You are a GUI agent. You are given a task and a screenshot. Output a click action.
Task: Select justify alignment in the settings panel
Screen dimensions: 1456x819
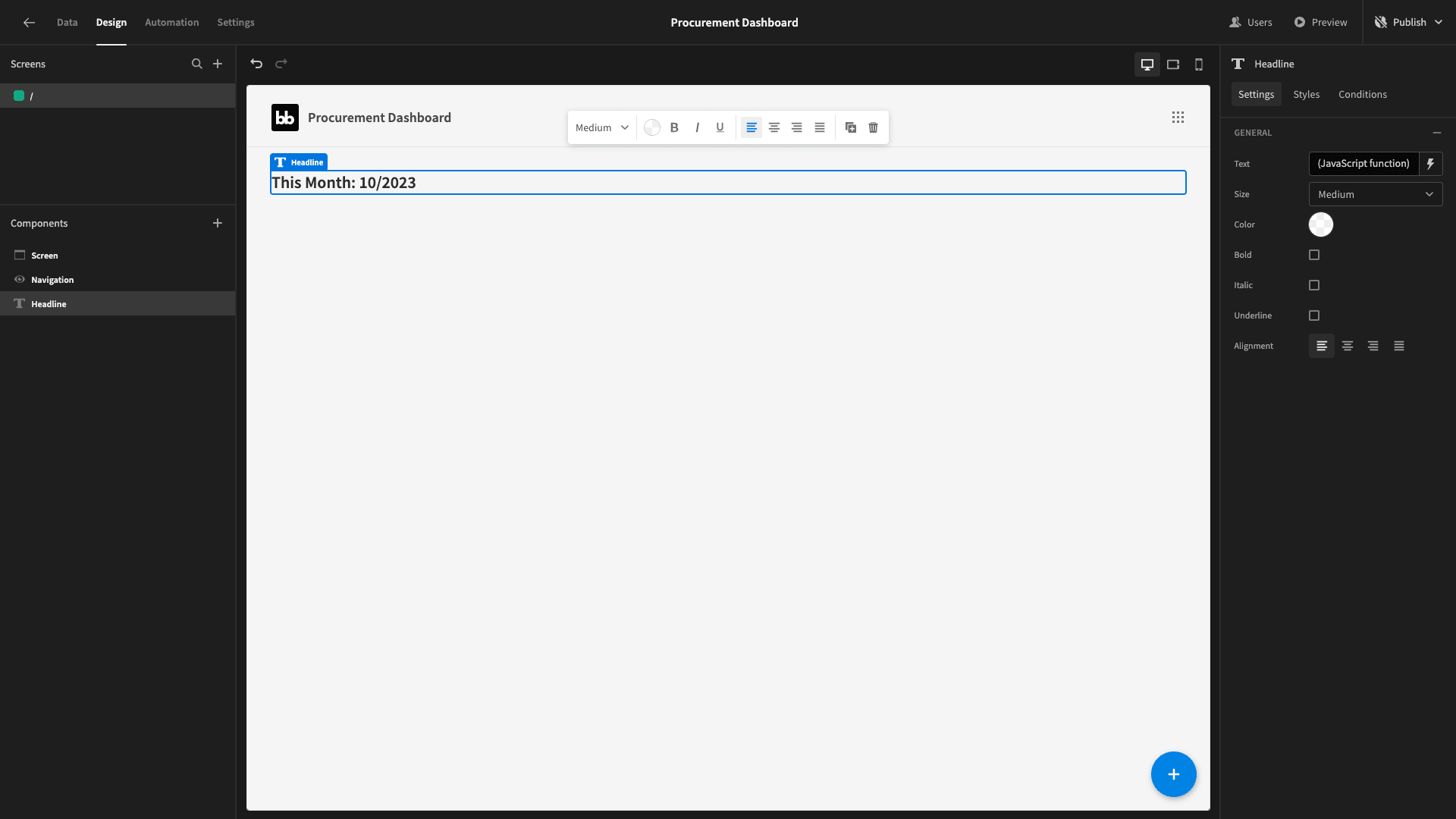[1399, 346]
